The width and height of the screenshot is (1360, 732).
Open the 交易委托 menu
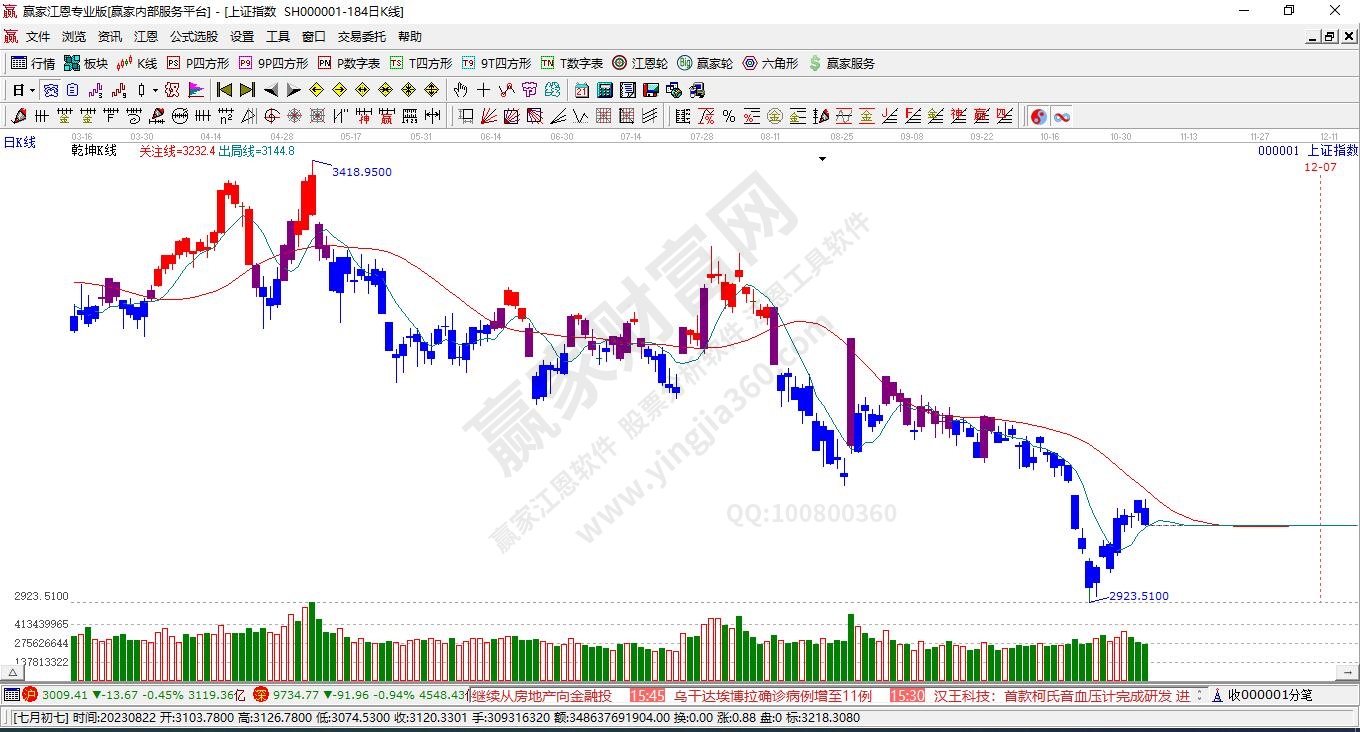[x=361, y=36]
